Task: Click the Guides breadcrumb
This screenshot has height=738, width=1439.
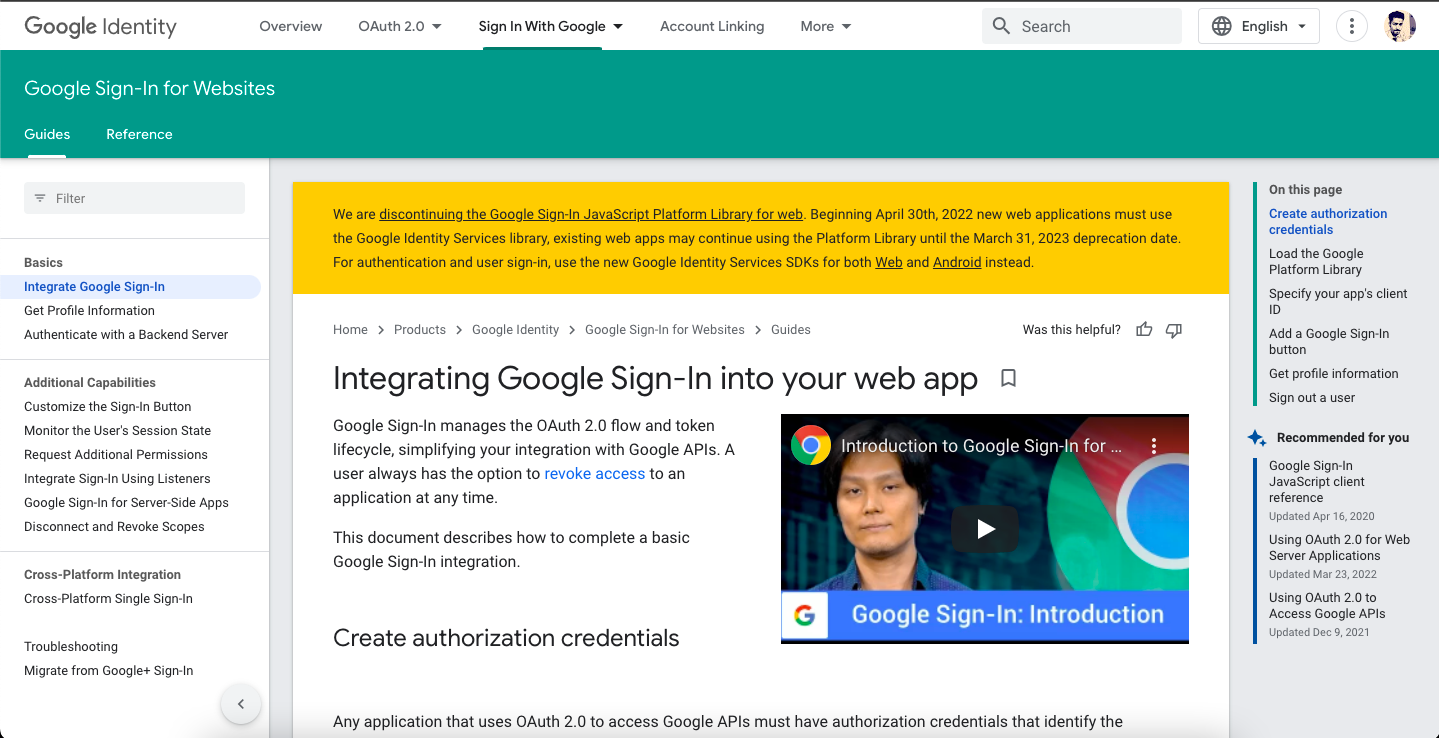Action: pyautogui.click(x=791, y=330)
